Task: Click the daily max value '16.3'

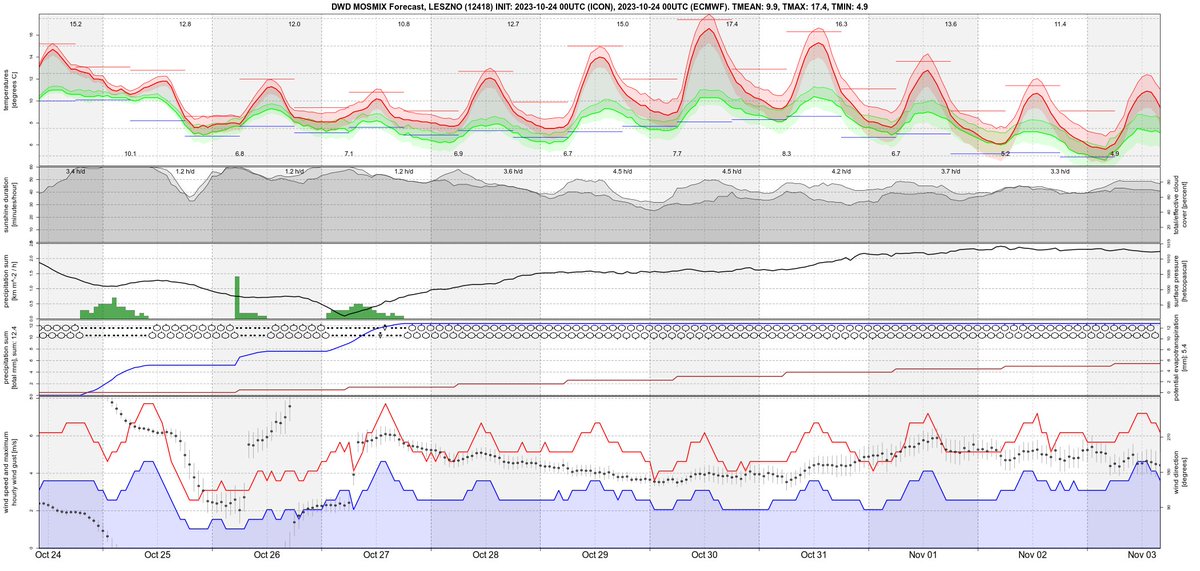Action: pyautogui.click(x=841, y=23)
